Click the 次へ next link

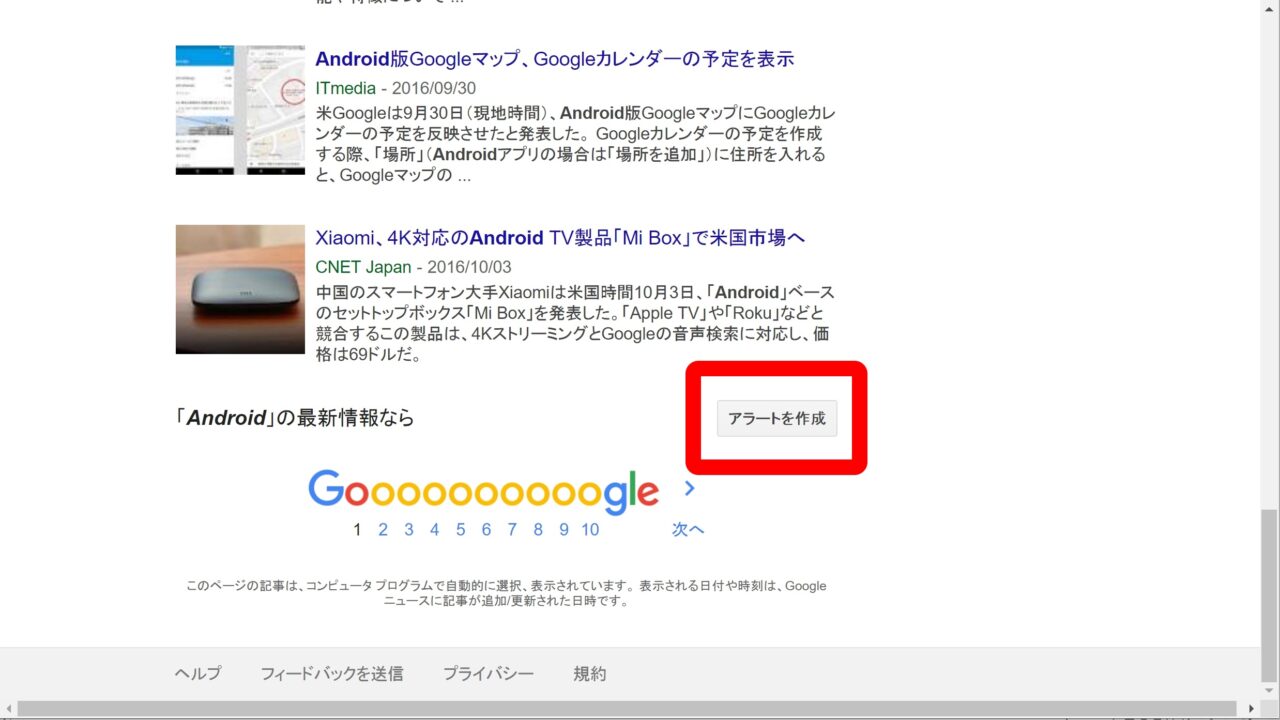point(688,530)
